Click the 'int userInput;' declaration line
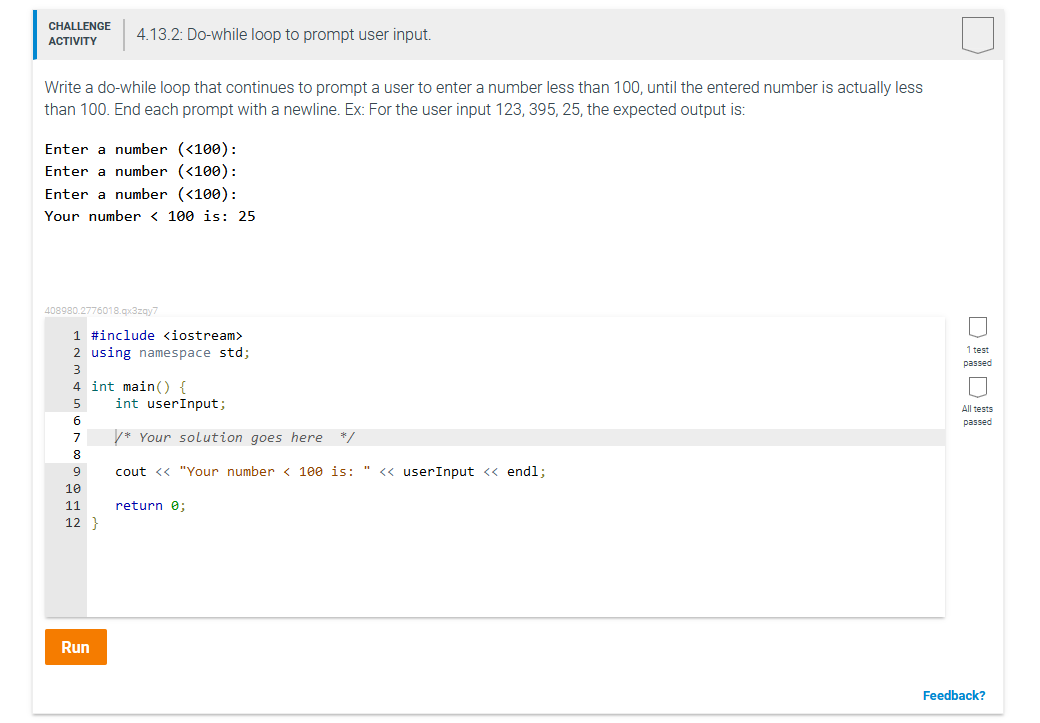1040x723 pixels. pyautogui.click(x=170, y=404)
